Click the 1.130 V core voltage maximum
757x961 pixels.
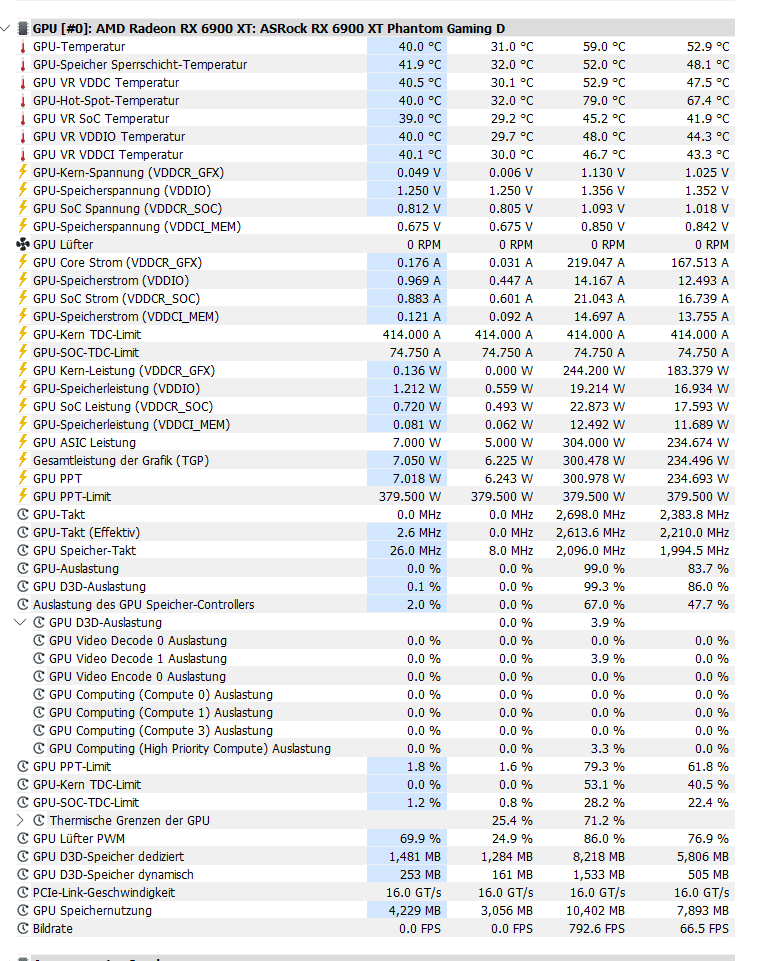[603, 172]
